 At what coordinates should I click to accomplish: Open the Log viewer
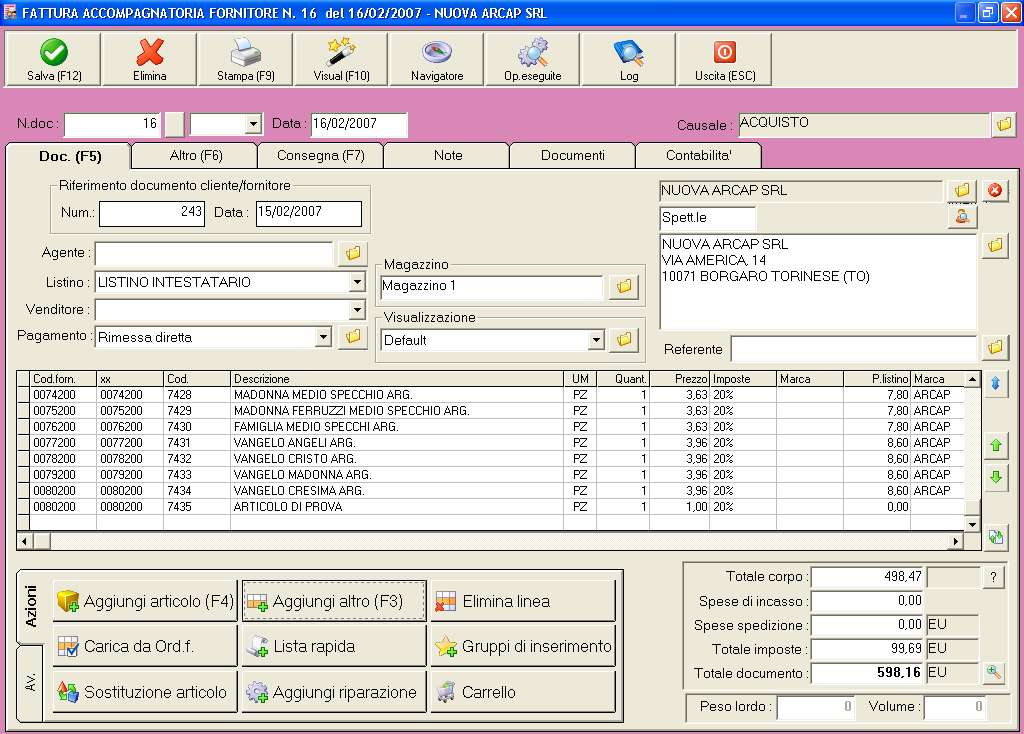click(x=628, y=60)
